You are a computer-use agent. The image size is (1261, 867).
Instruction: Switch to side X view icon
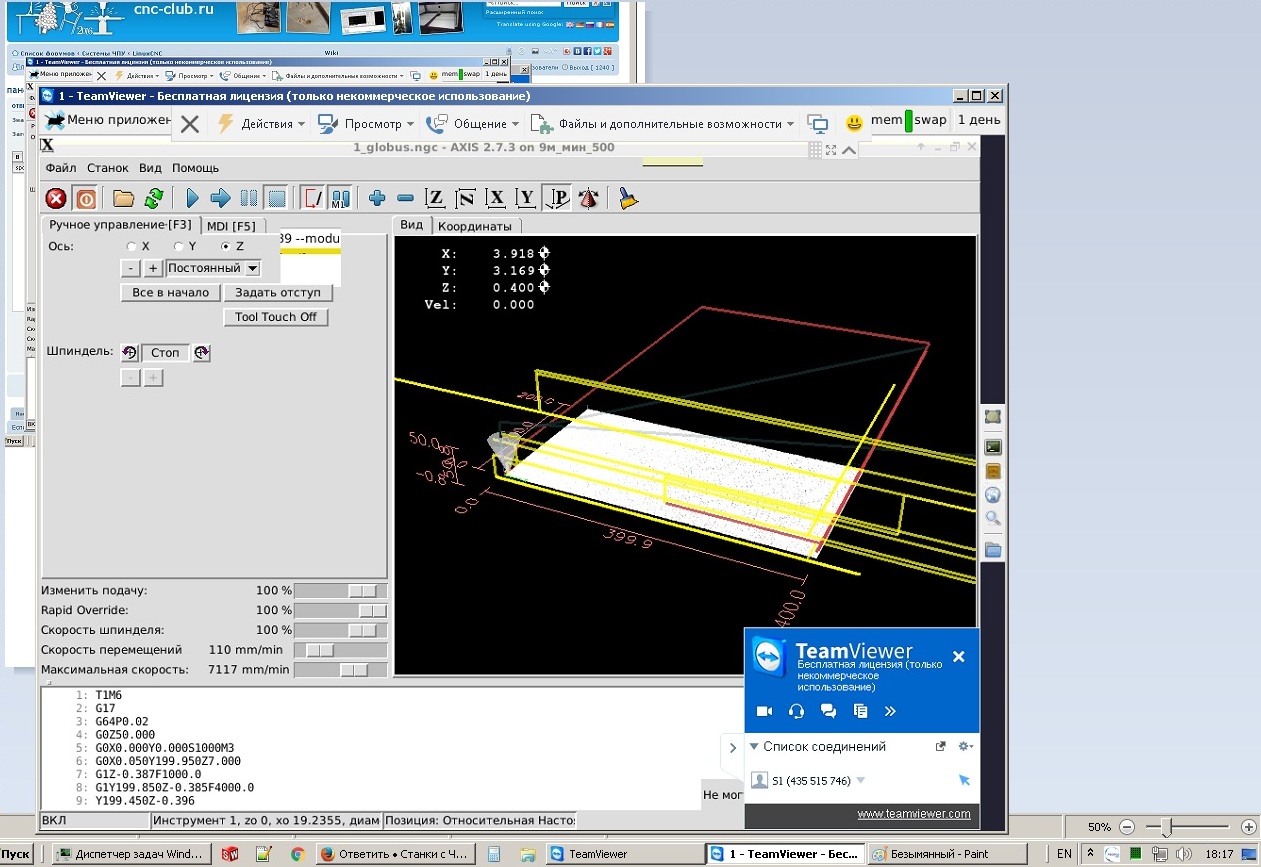[x=496, y=198]
